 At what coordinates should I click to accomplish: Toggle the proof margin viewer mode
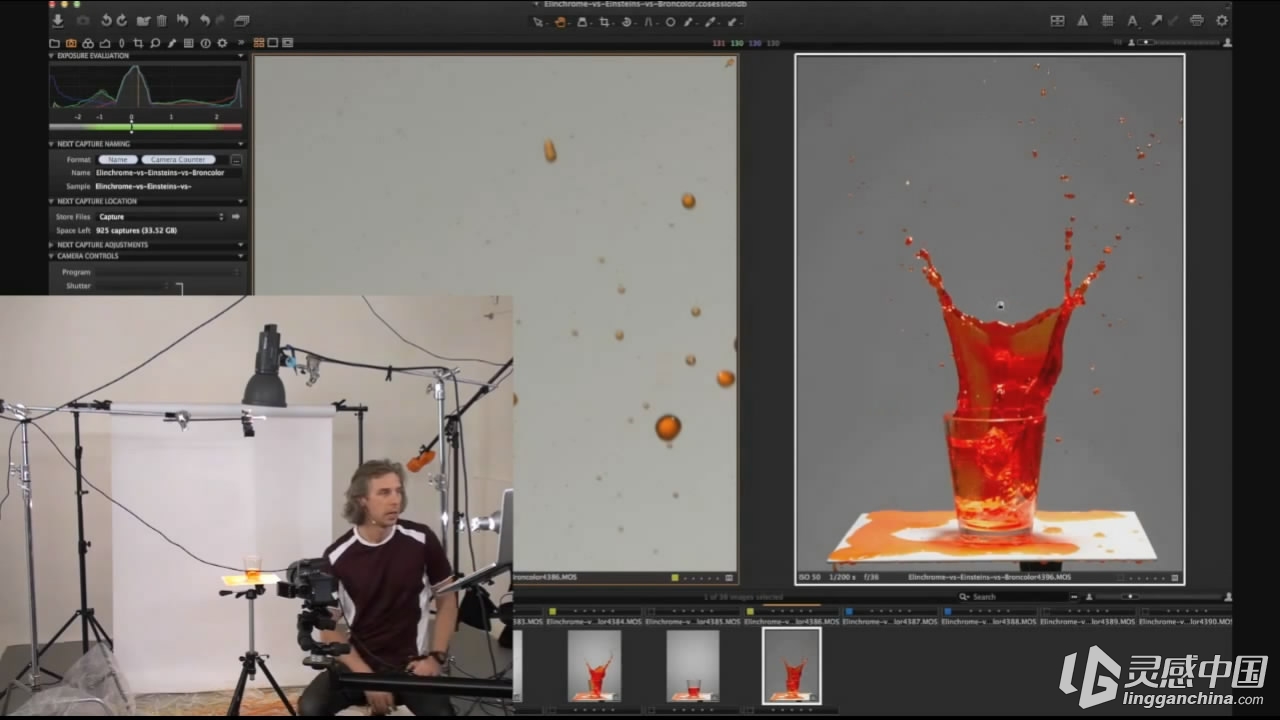pos(287,43)
